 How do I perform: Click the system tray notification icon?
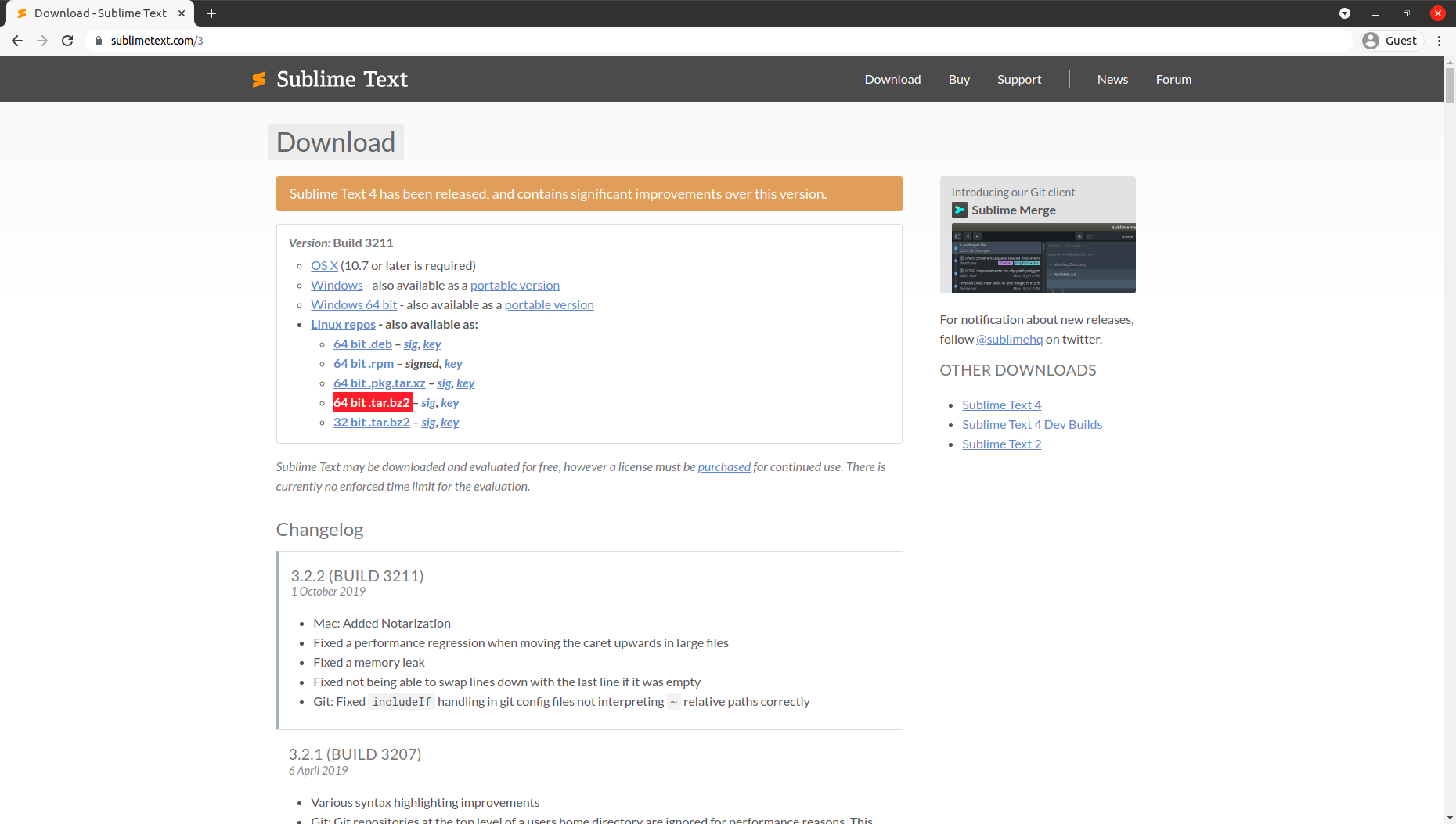(1345, 13)
